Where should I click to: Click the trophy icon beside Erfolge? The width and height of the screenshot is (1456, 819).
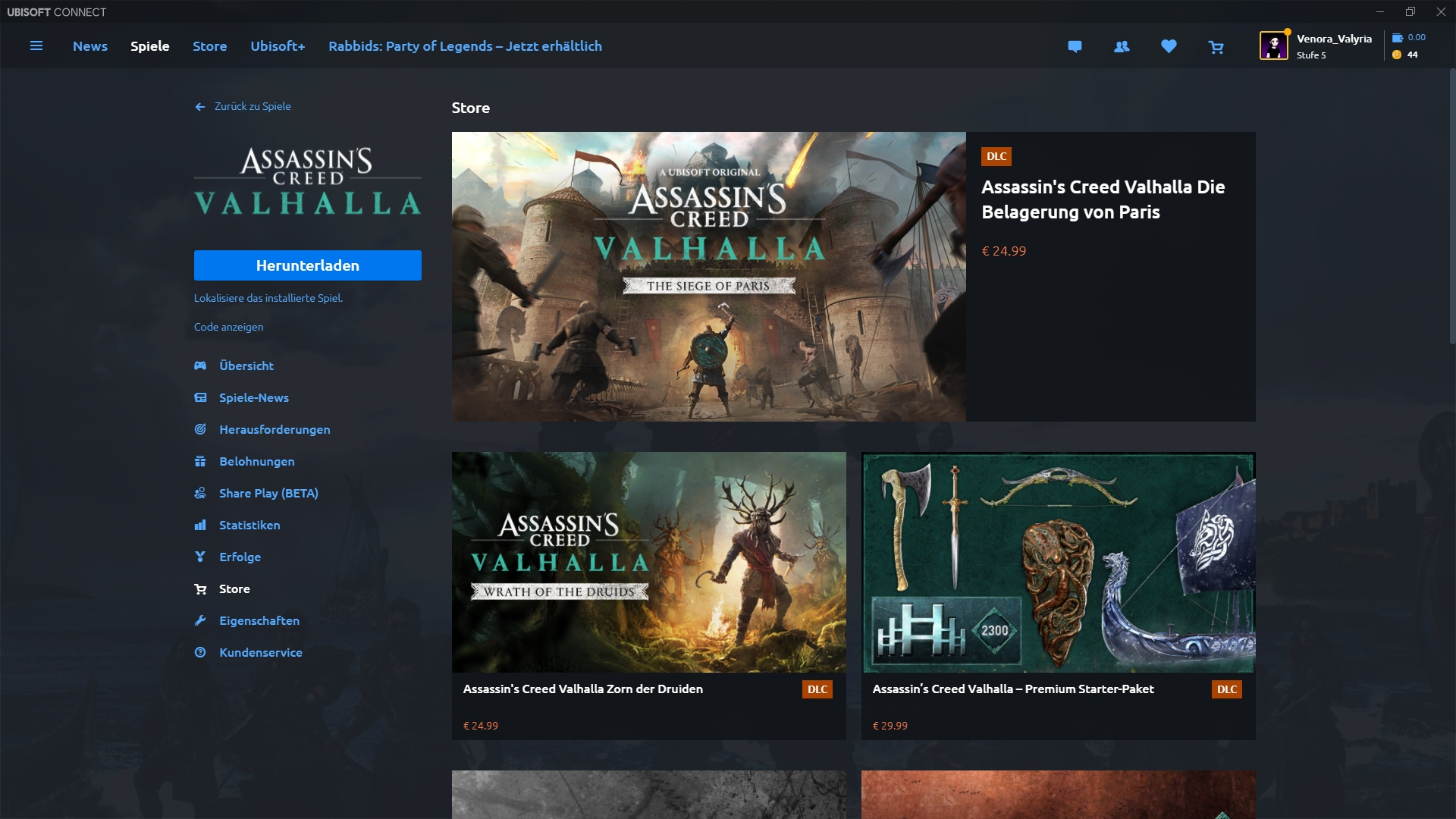coord(200,557)
